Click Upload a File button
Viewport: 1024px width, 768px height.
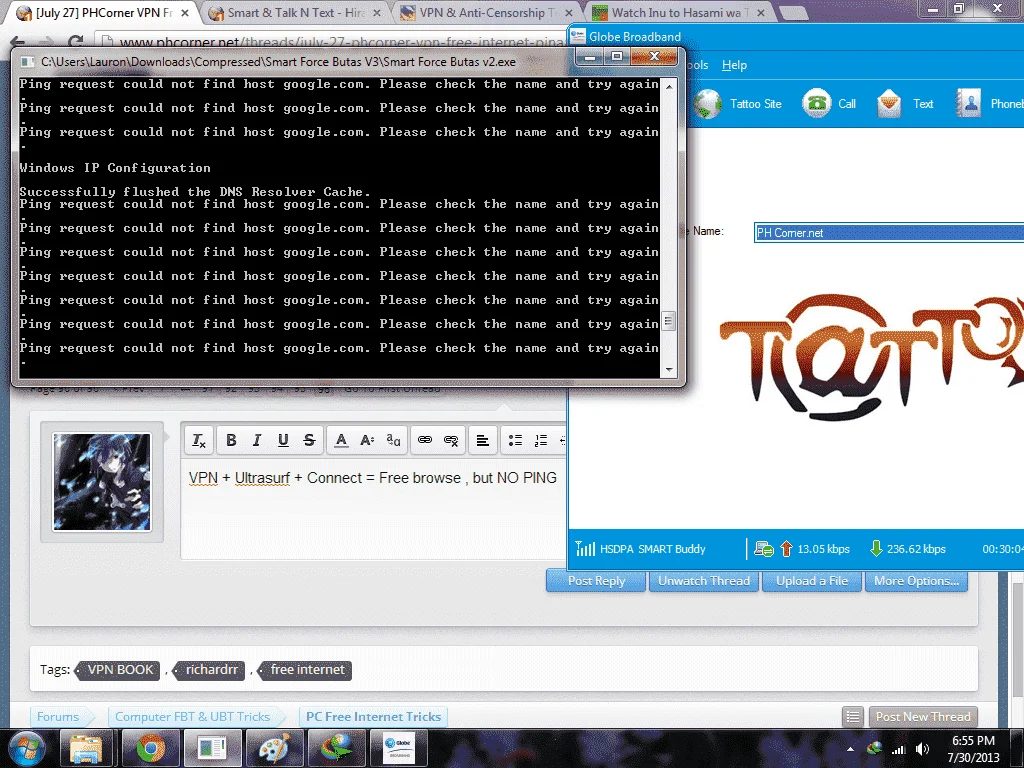point(812,581)
